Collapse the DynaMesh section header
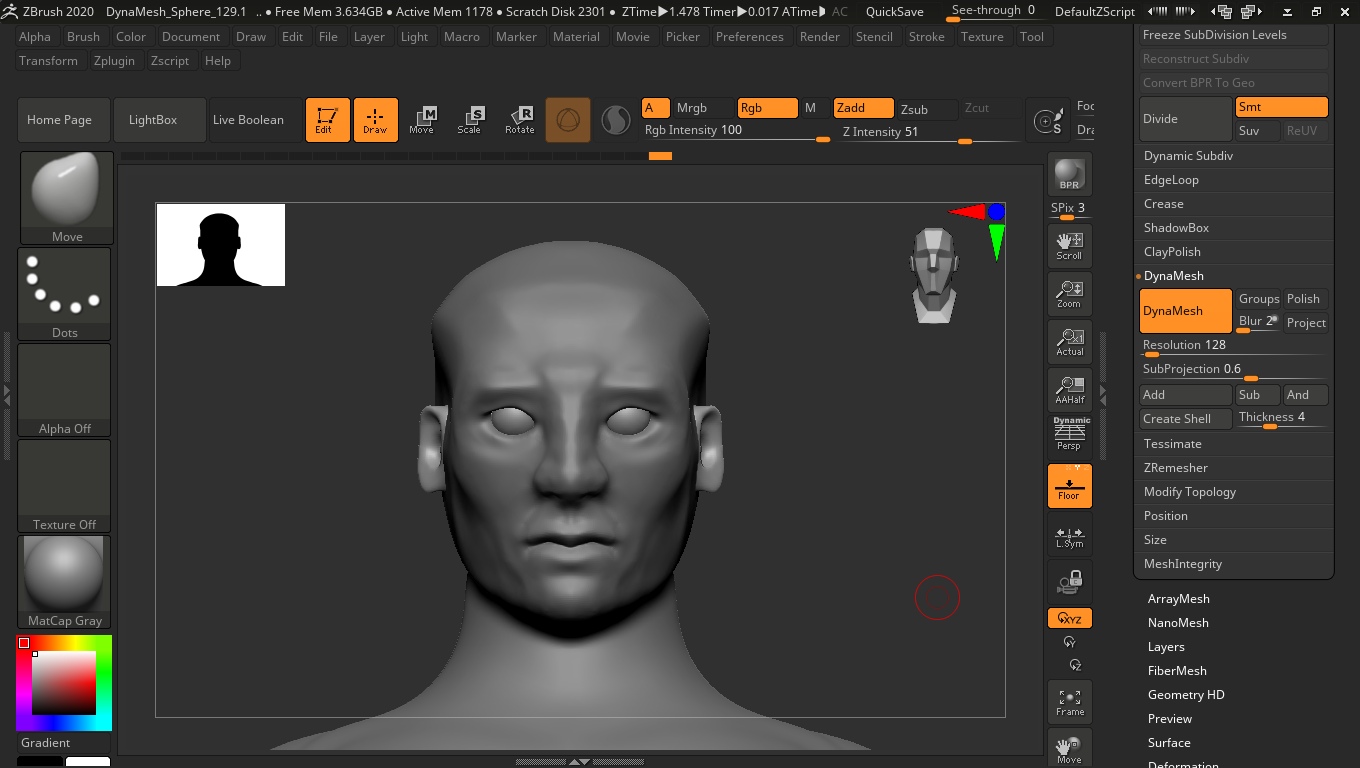This screenshot has height=768, width=1360. [1173, 276]
